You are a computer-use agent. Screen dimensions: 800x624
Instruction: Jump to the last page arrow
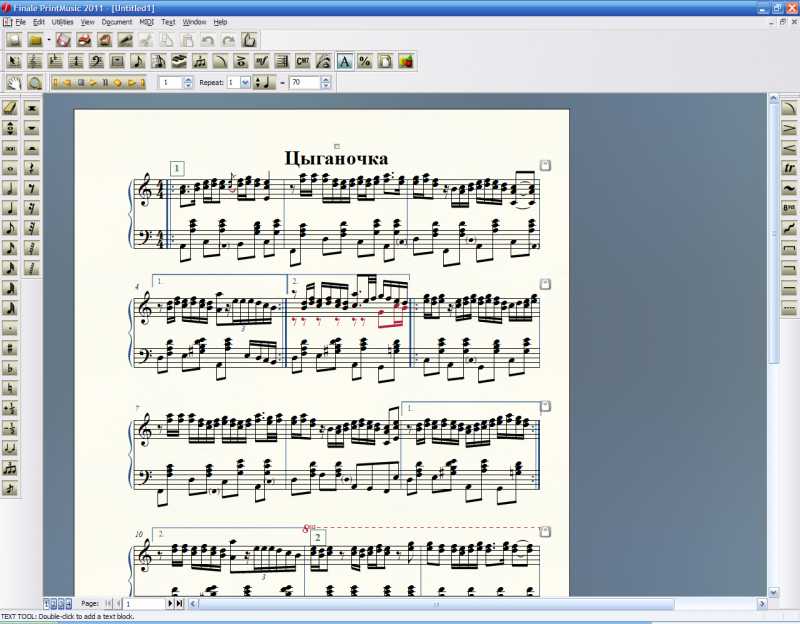tap(180, 604)
